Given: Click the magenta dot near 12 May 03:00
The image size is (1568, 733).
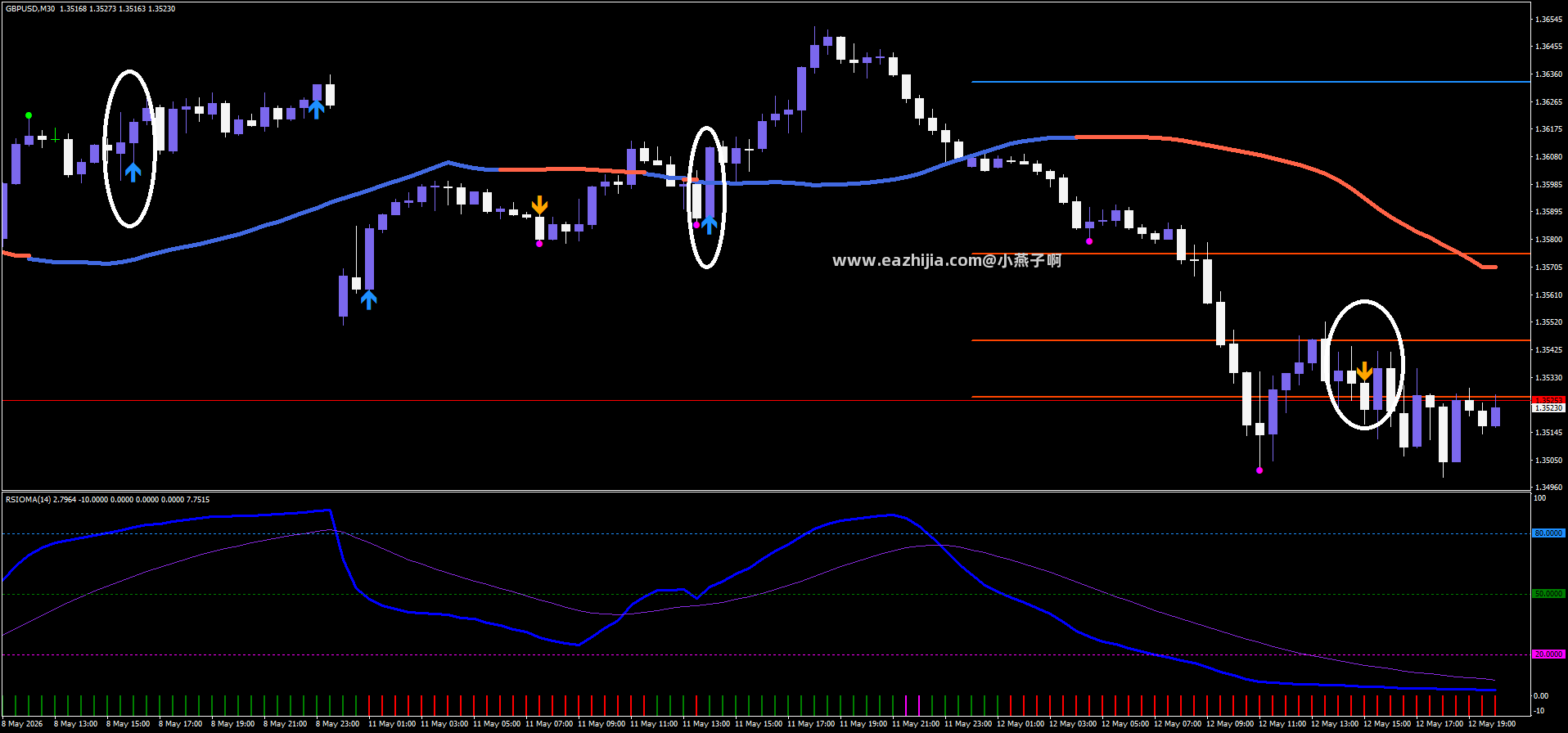Looking at the screenshot, I should click(1089, 241).
